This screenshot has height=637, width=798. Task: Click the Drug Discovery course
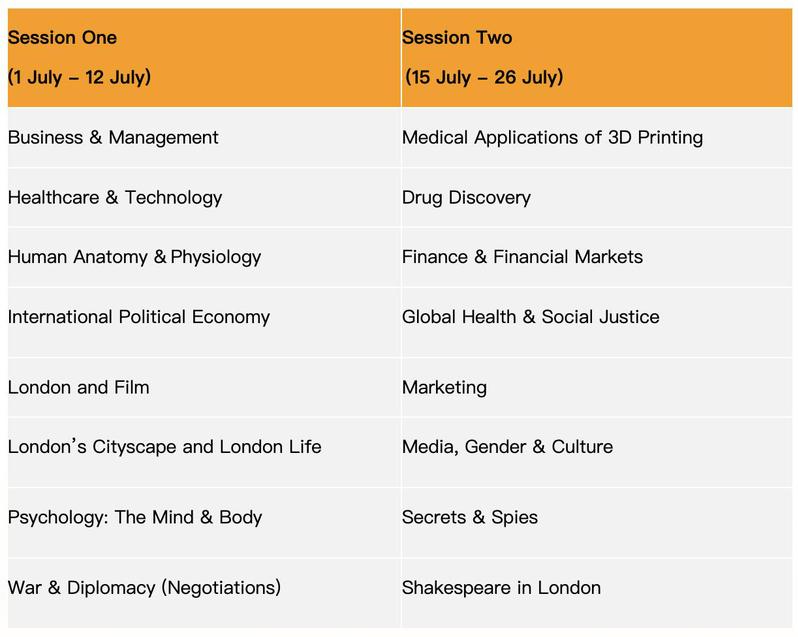[466, 197]
